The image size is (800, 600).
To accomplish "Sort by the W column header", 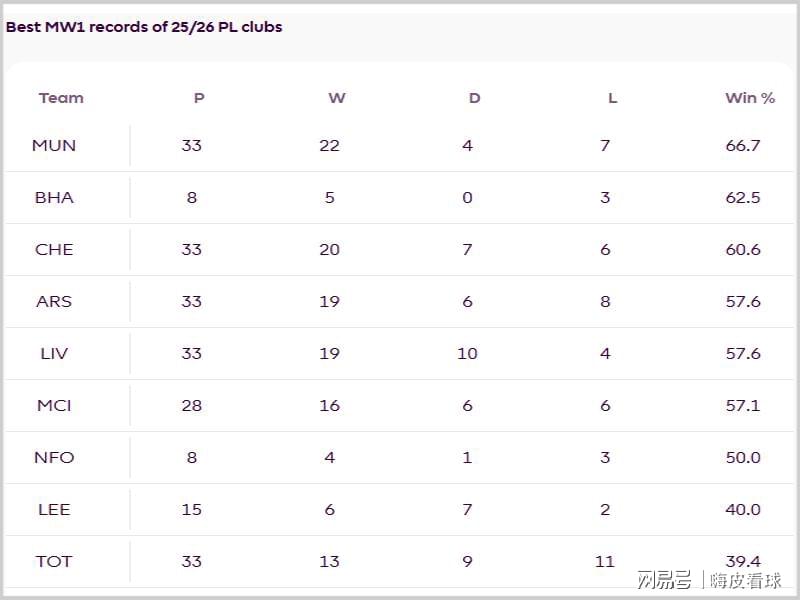I will (337, 98).
